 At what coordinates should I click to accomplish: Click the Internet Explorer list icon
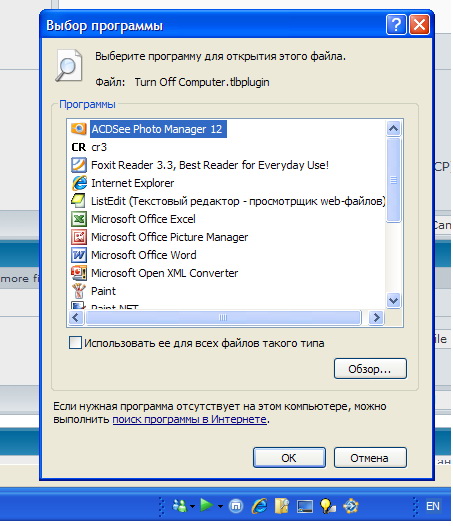(79, 183)
